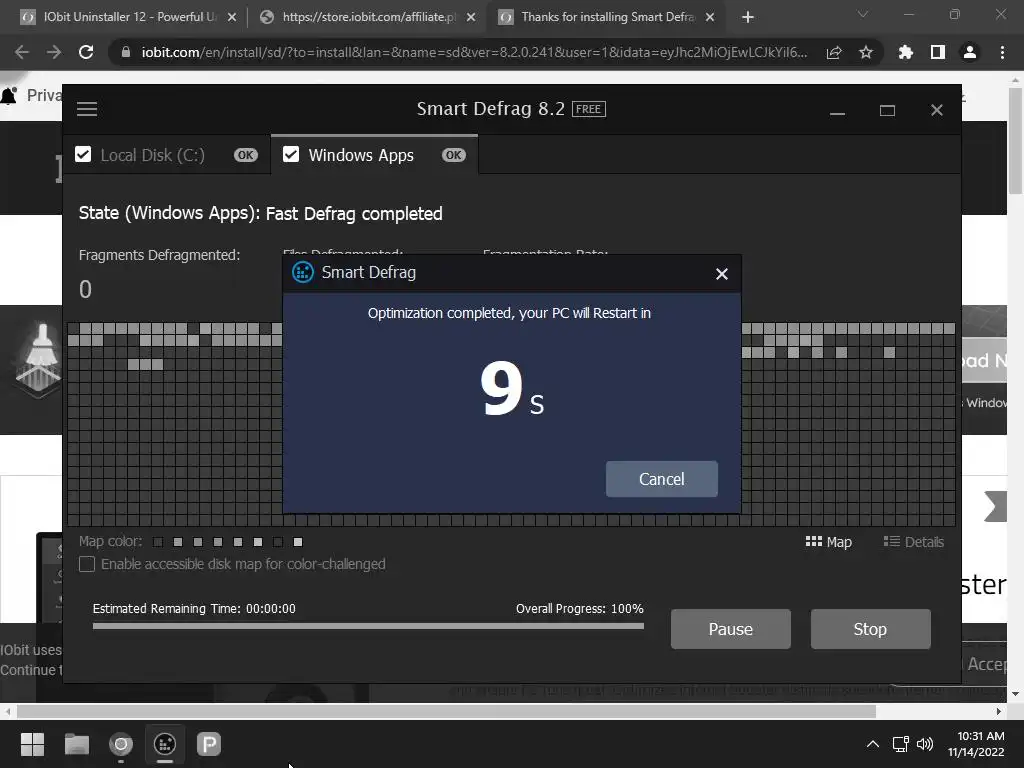The image size is (1024, 768).
Task: Select Thanks for installing Smart Defrag tab
Action: [609, 17]
